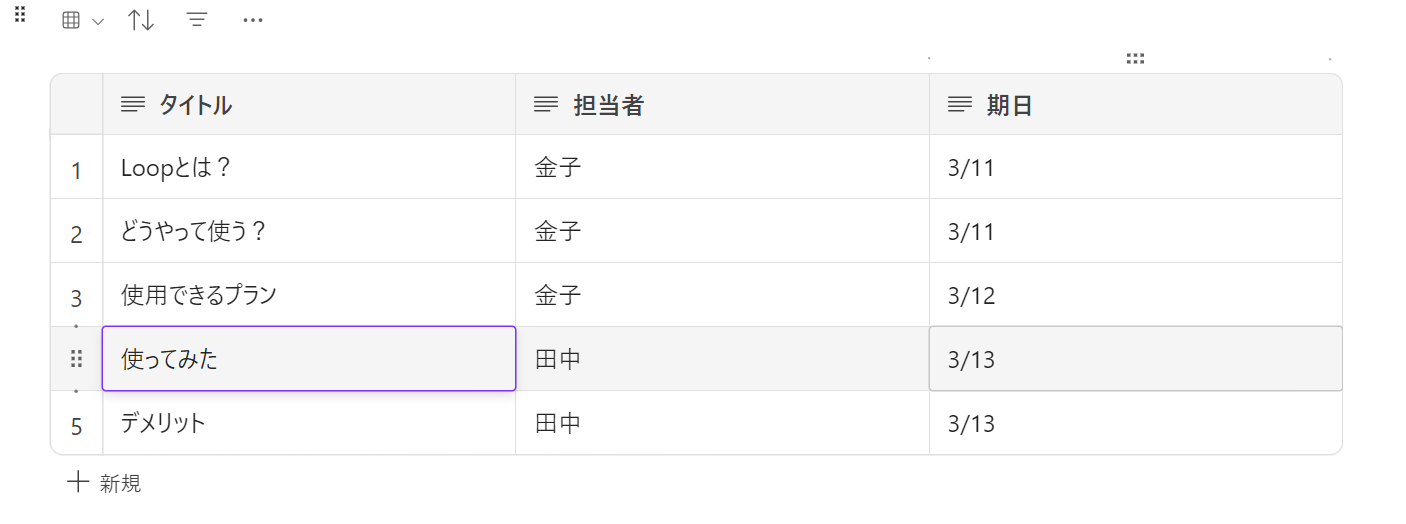This screenshot has height=524, width=1406.
Task: Click the column drag handle above 期日
Action: click(1135, 59)
